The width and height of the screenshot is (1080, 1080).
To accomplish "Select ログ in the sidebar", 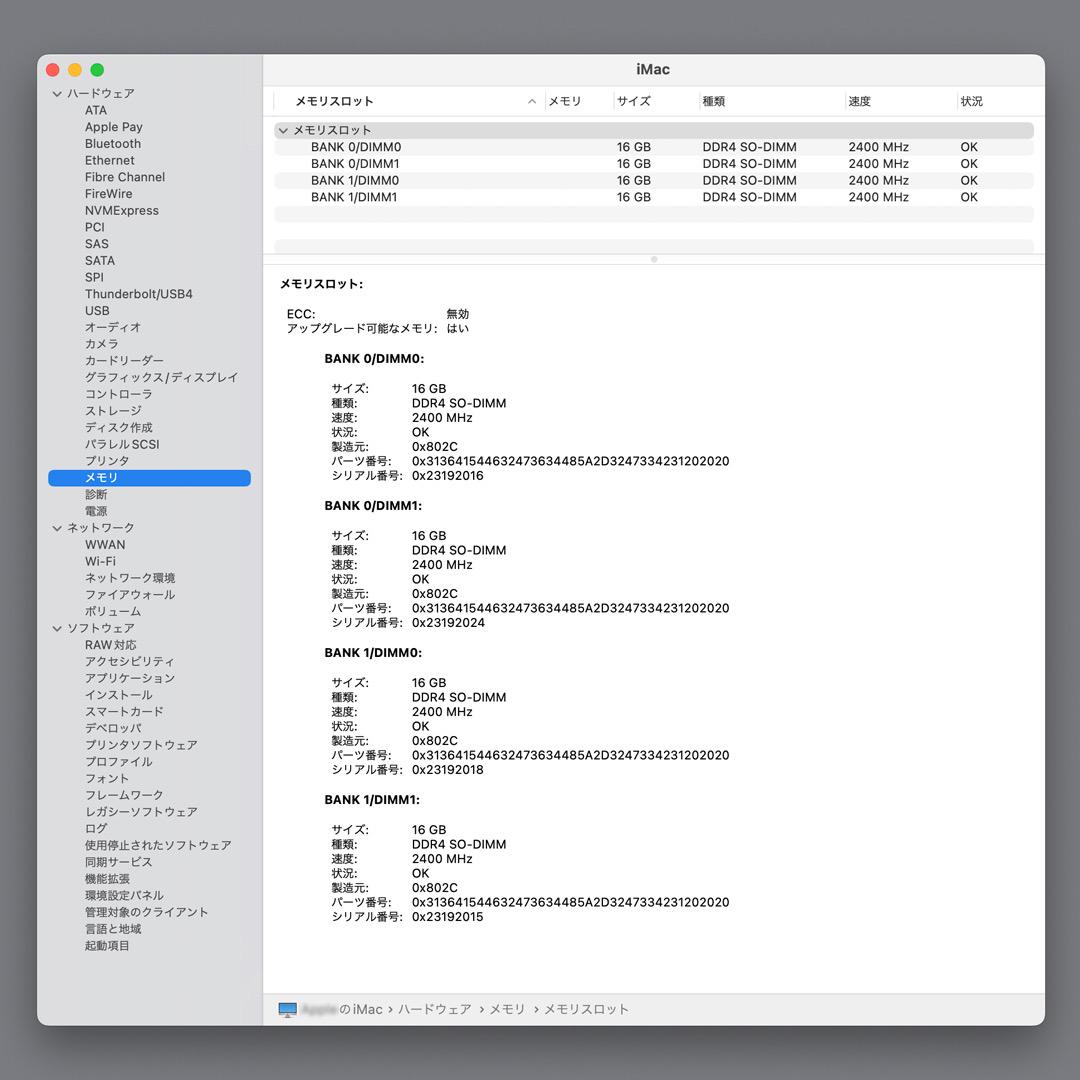I will click(96, 829).
